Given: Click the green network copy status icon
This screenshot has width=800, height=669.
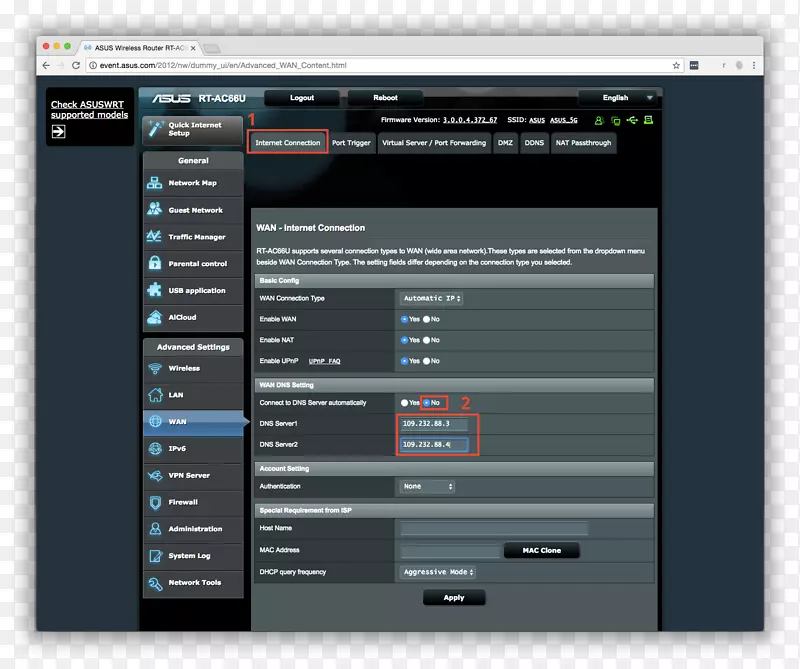Looking at the screenshot, I should 616,120.
